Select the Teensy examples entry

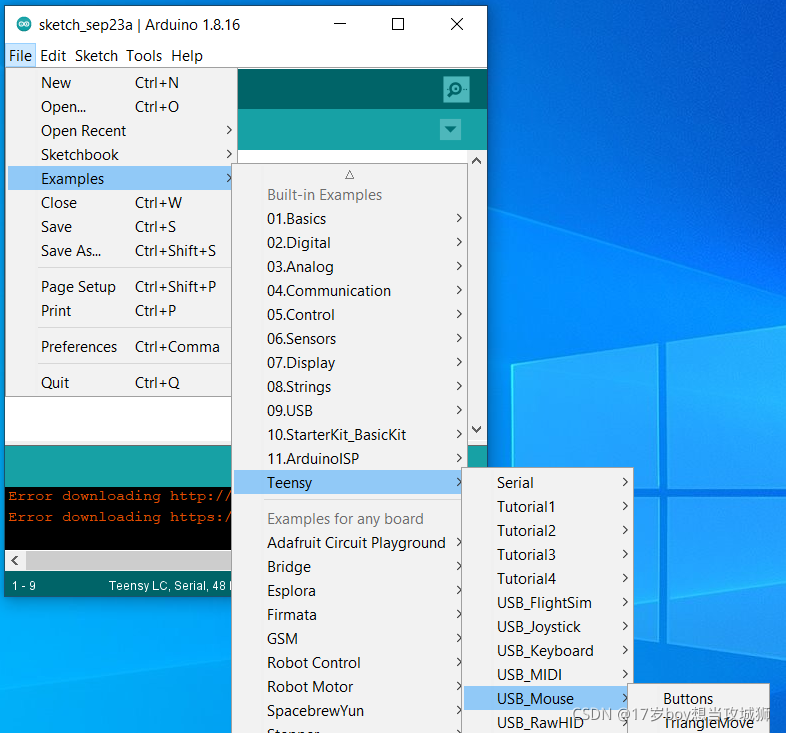click(x=348, y=483)
